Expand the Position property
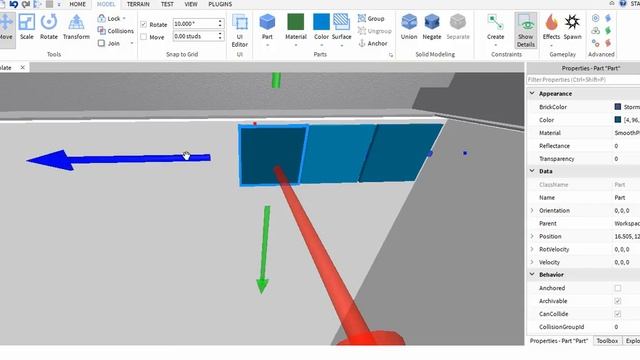 coord(532,236)
